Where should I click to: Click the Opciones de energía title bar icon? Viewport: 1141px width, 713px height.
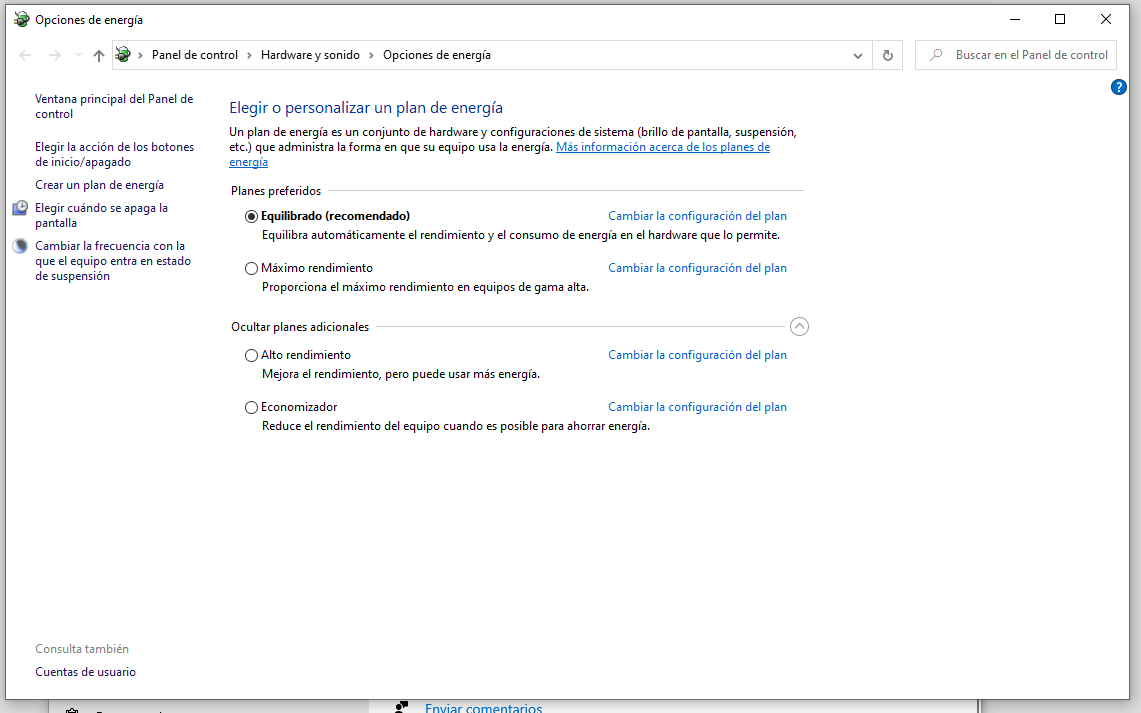(22, 20)
